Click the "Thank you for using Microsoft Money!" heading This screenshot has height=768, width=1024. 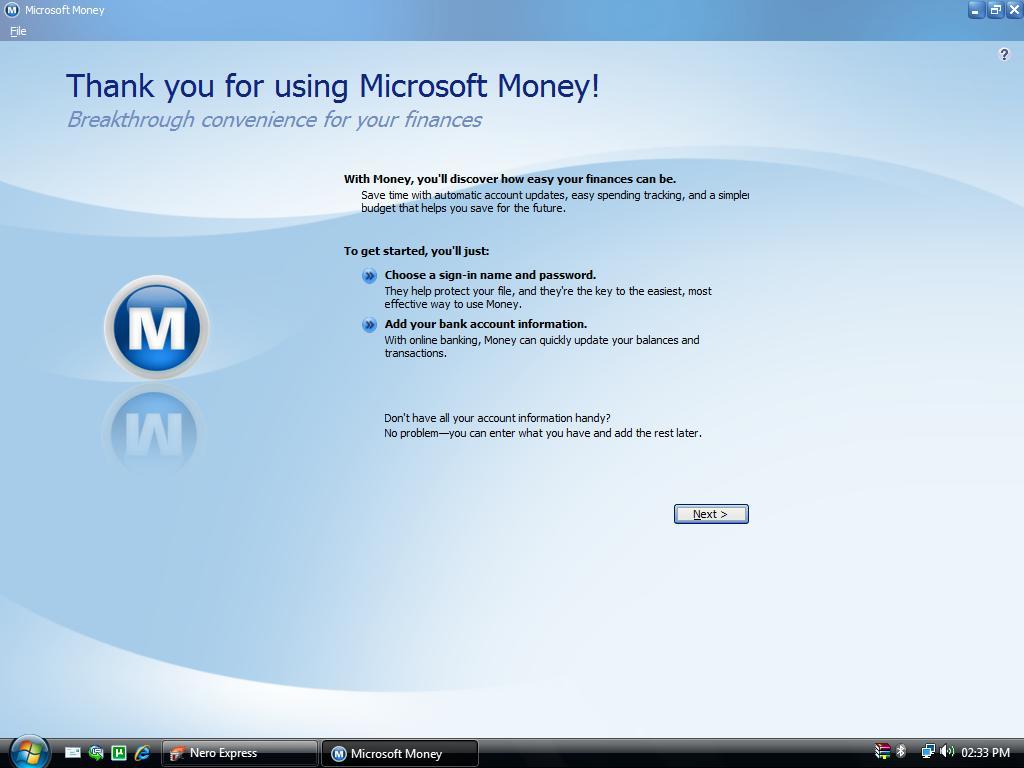point(332,86)
